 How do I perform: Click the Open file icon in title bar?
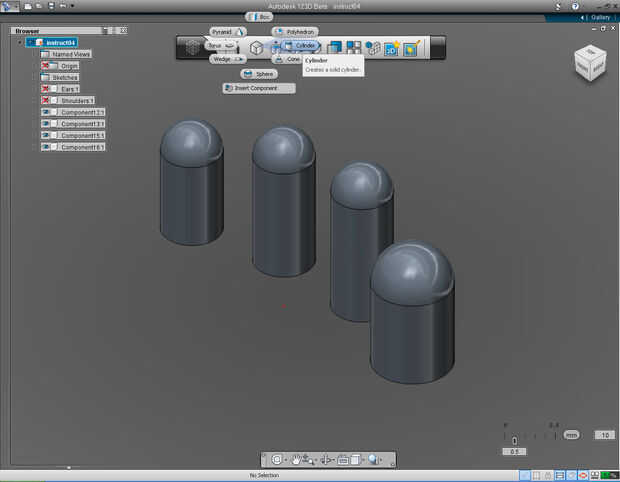coord(39,6)
